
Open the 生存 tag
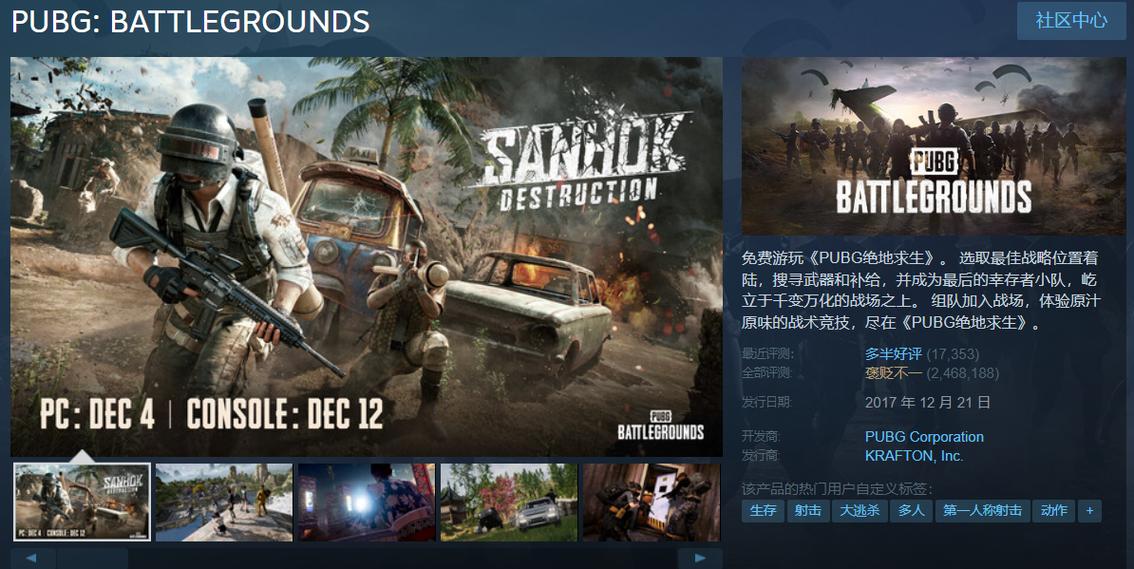tap(763, 510)
